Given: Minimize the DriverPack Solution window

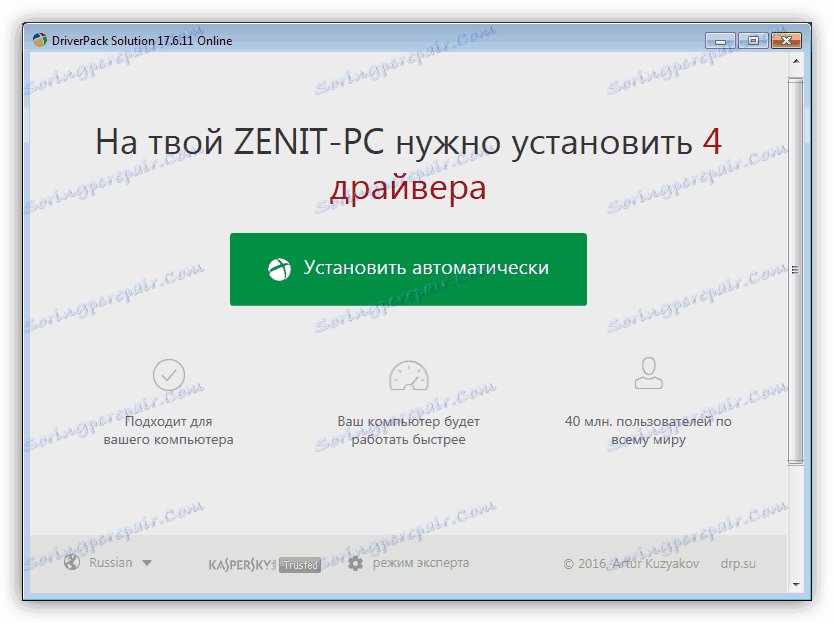Looking at the screenshot, I should pos(719,40).
